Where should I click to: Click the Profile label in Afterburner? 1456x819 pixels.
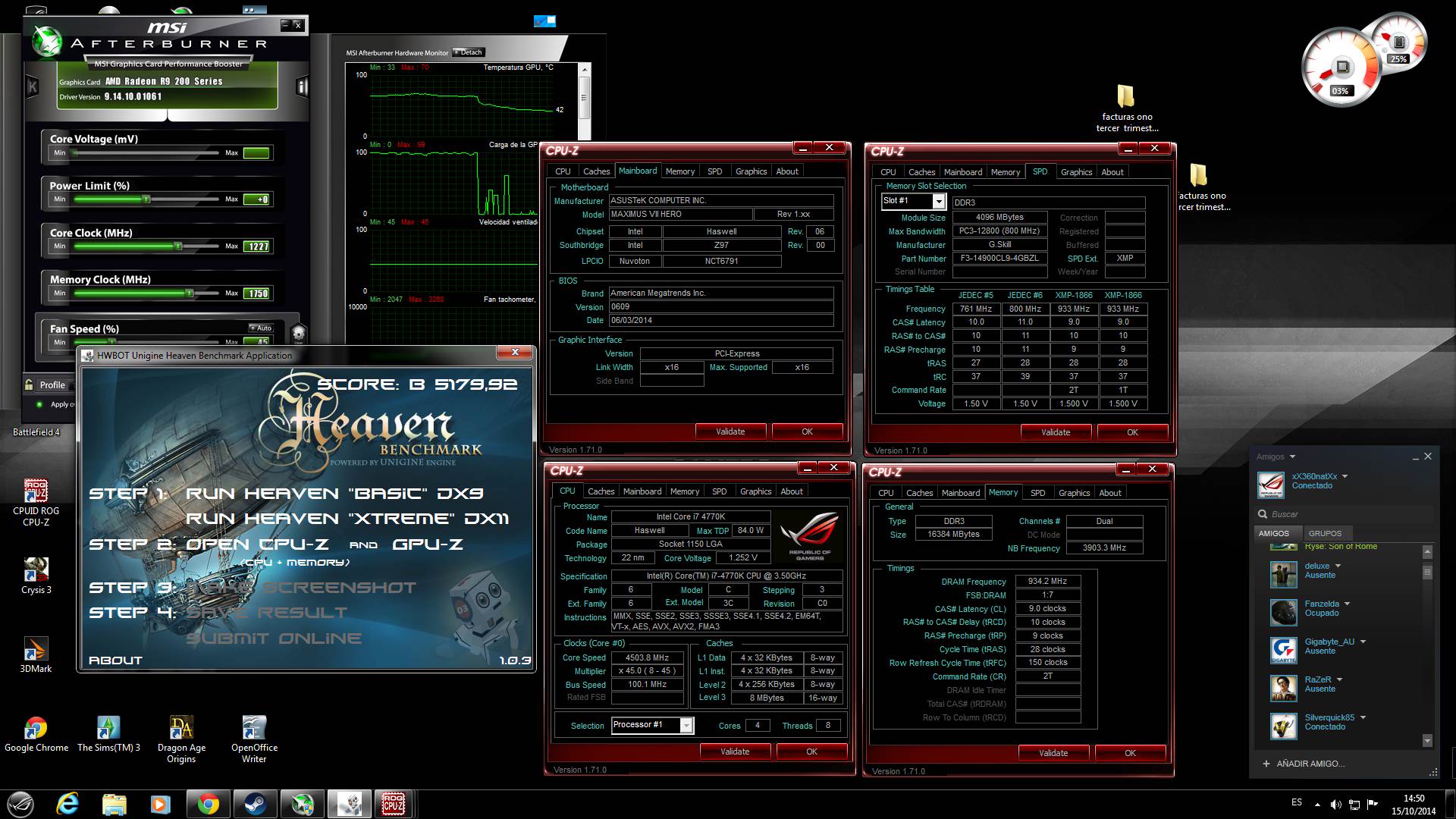52,384
